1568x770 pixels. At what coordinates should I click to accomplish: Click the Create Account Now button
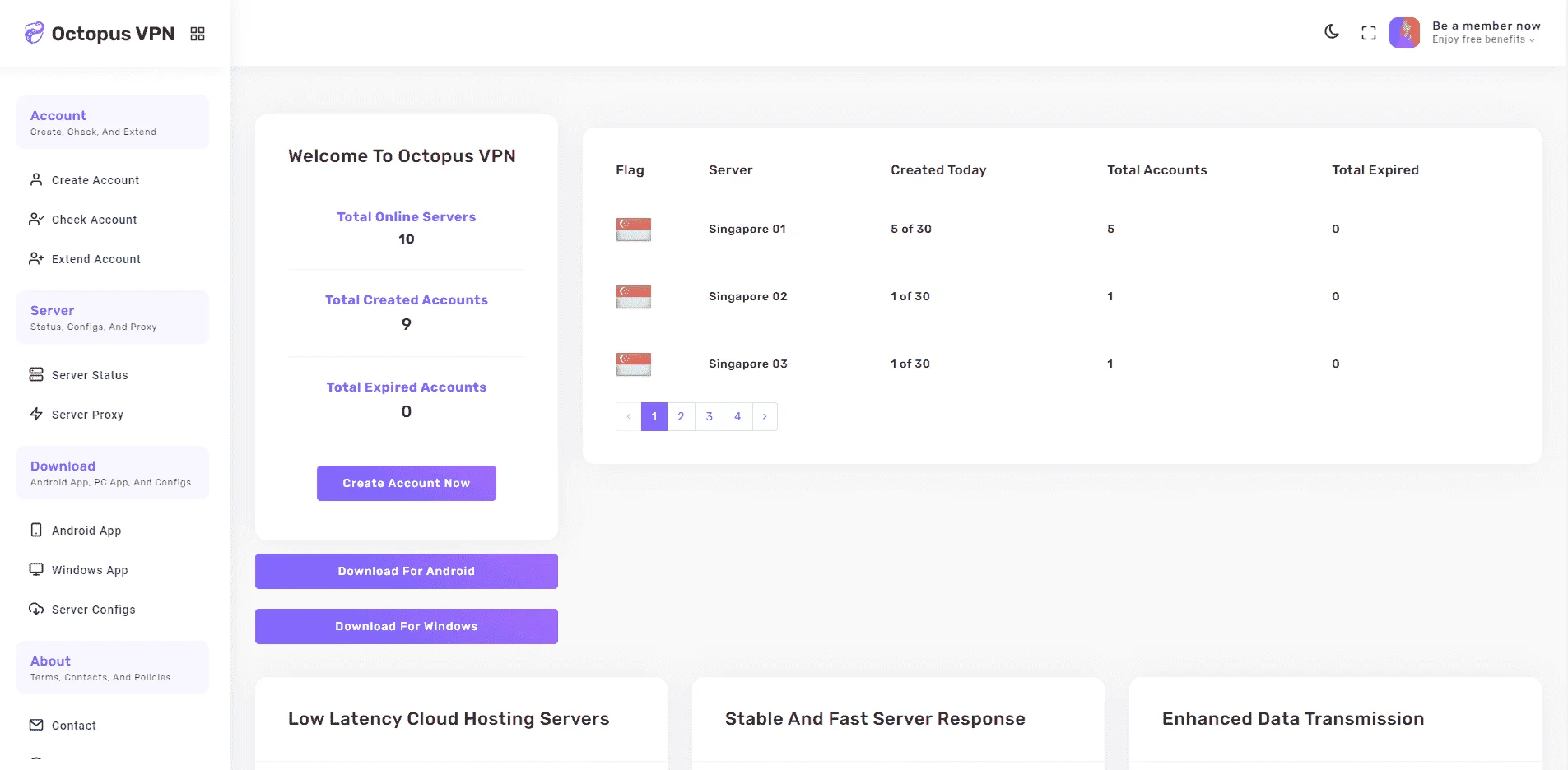tap(407, 483)
